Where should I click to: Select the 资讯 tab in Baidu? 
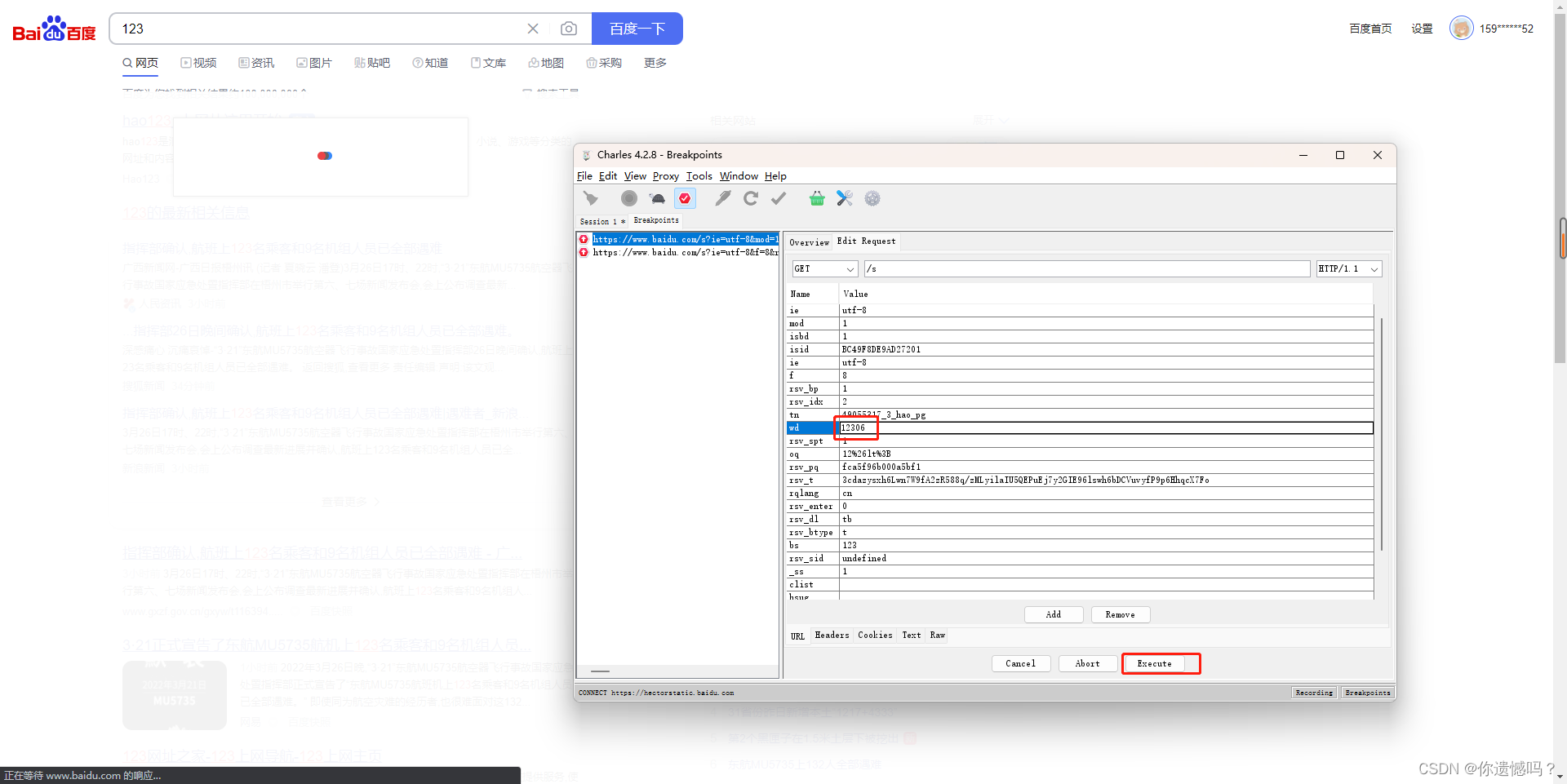[256, 63]
